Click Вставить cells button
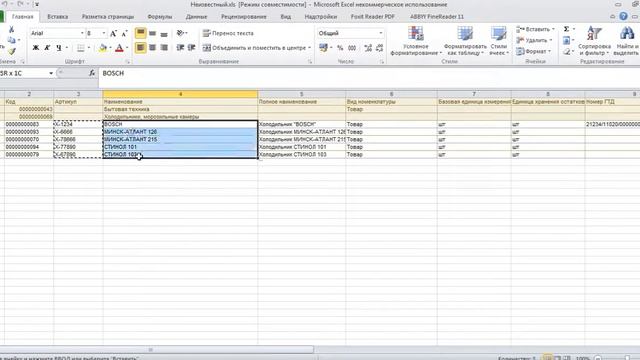 (536, 29)
